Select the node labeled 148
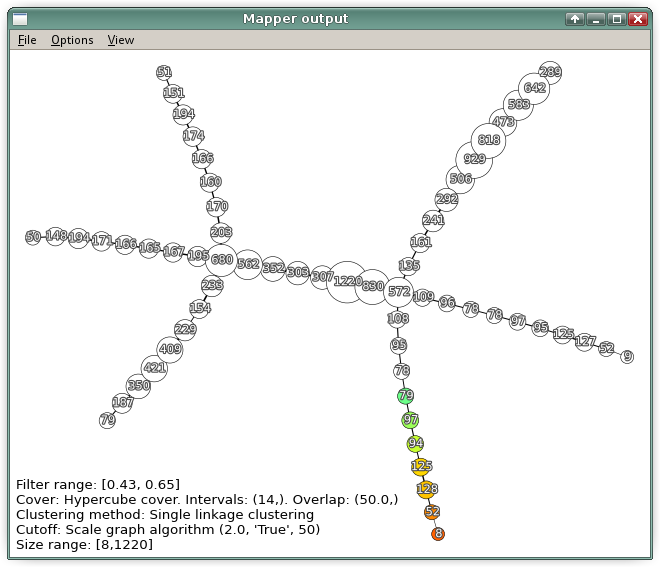The height and width of the screenshot is (567, 660). [56, 236]
